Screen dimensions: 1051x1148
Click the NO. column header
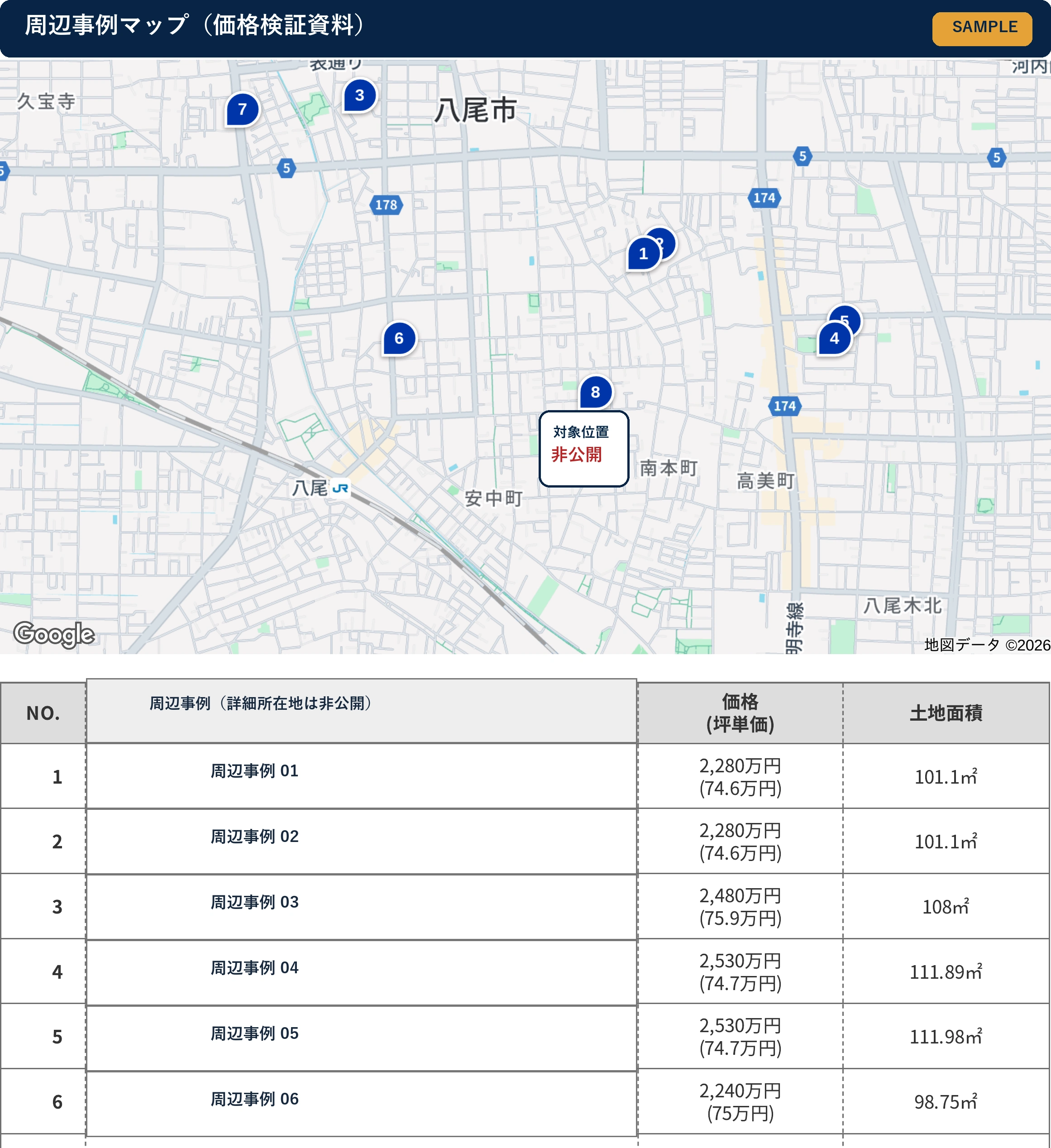point(43,713)
